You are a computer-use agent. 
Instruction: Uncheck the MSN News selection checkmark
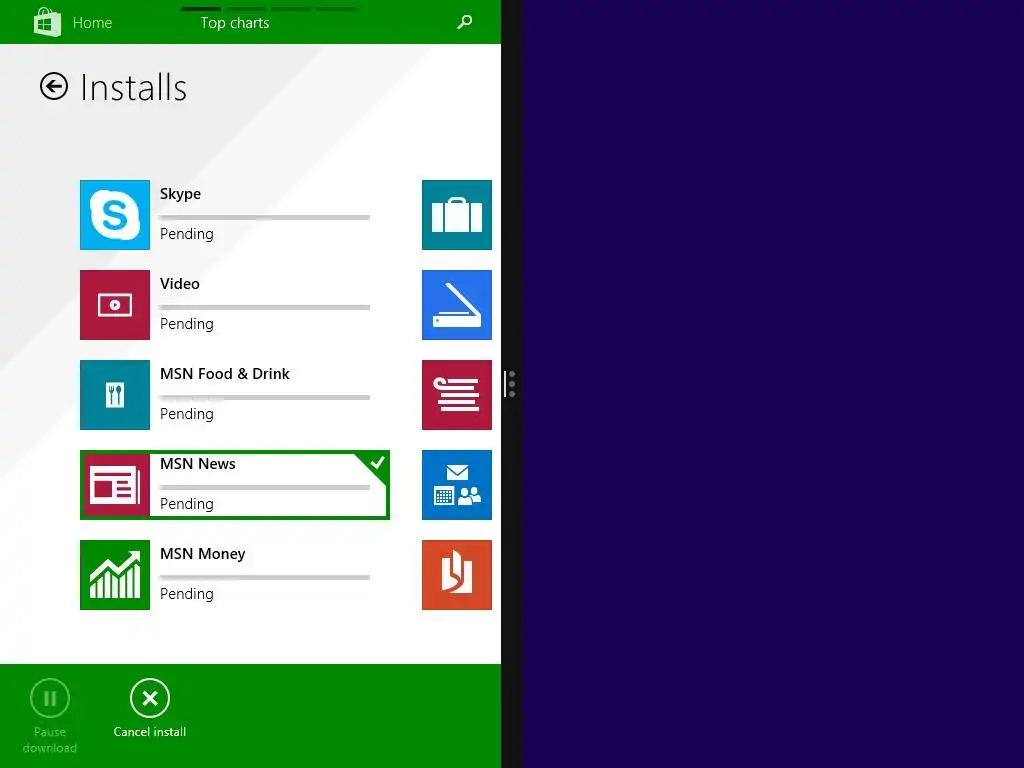click(x=376, y=462)
